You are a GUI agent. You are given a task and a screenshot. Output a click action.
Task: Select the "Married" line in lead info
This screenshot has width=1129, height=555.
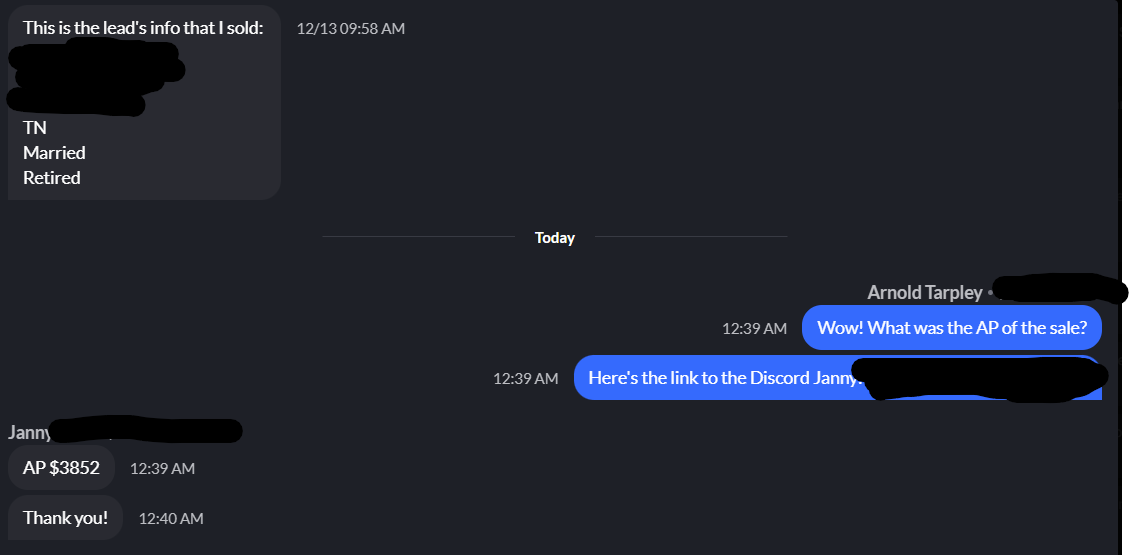pos(54,153)
